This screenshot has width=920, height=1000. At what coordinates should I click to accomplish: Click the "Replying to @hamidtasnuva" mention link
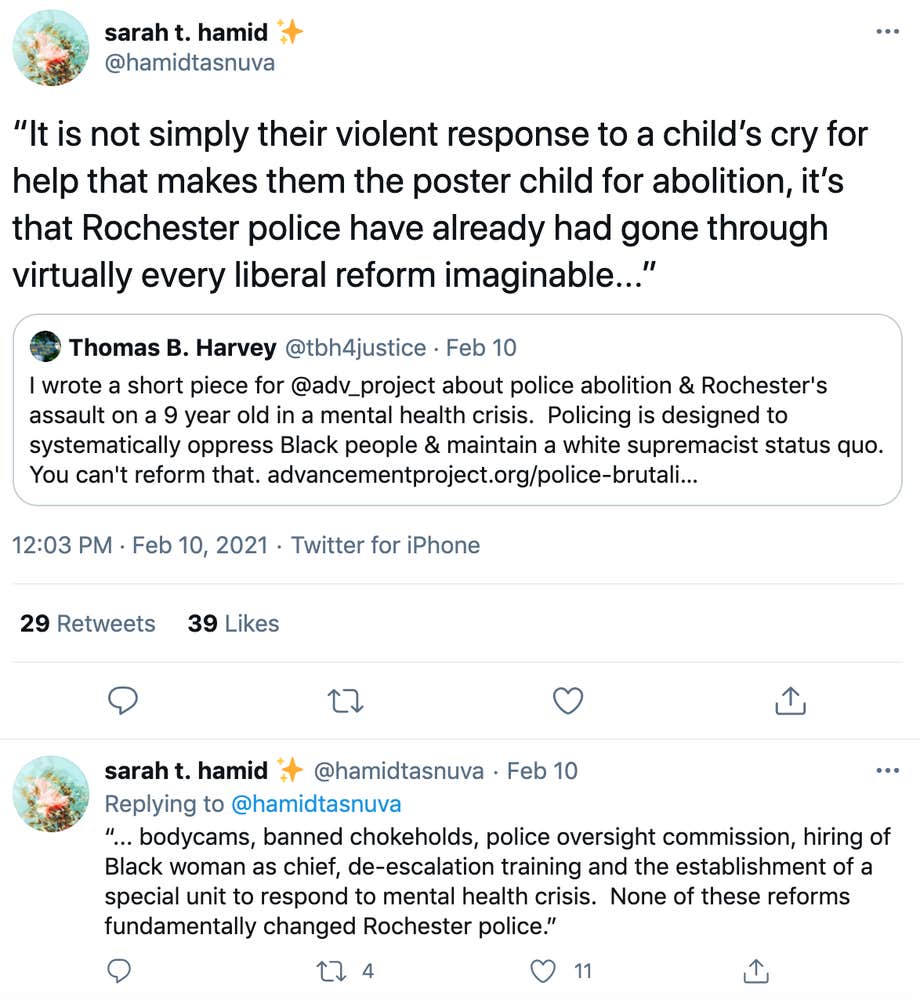(x=316, y=804)
